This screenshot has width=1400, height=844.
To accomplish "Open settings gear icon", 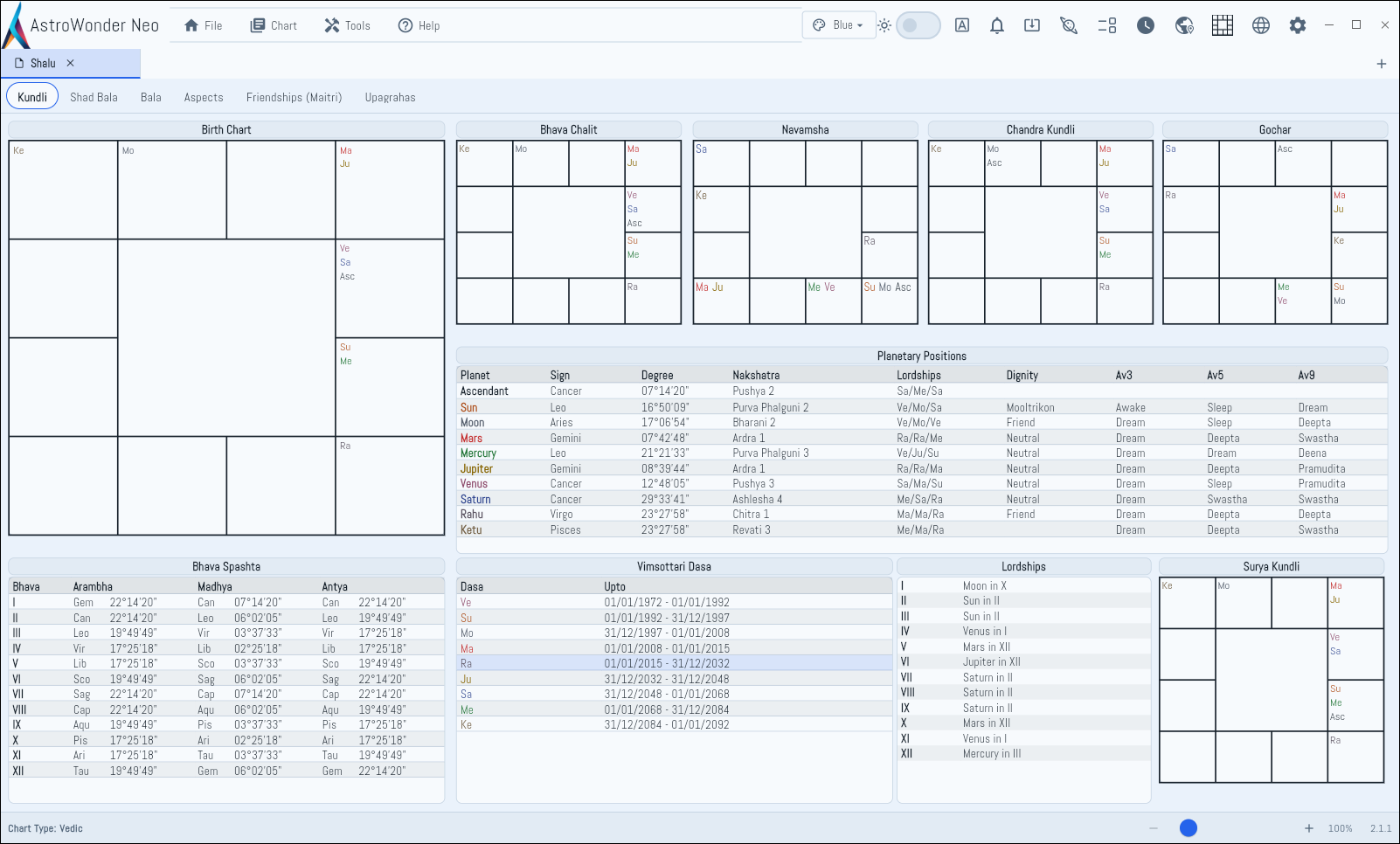I will pyautogui.click(x=1298, y=25).
